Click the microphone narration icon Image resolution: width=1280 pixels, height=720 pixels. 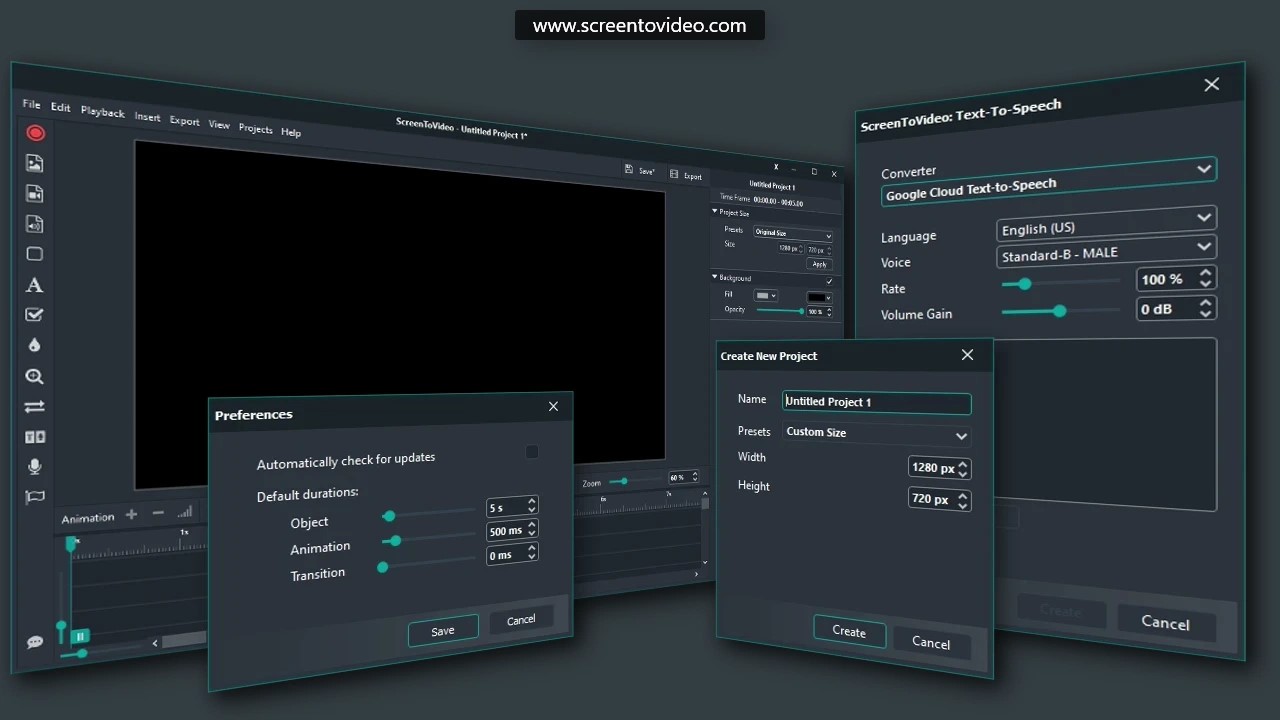(35, 467)
